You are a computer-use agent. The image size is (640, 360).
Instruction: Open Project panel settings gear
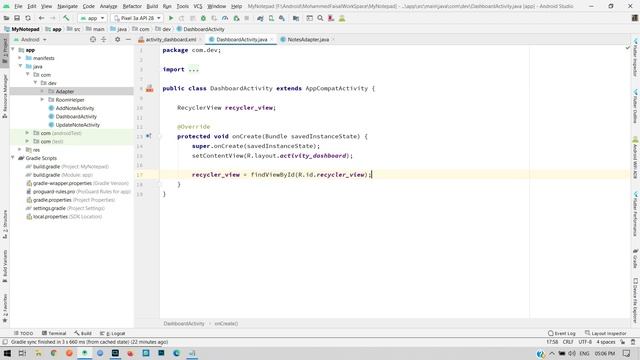(118, 40)
